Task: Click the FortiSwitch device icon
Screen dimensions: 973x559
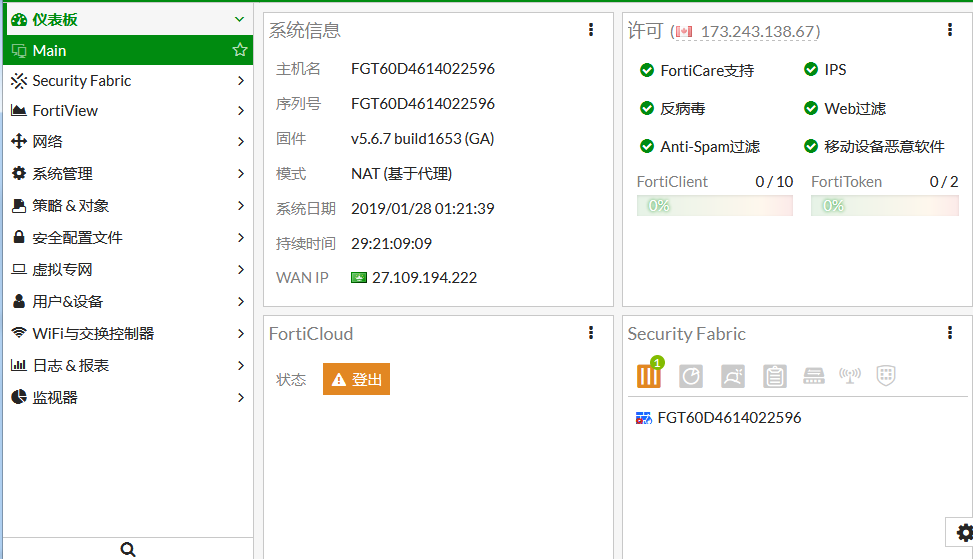Action: coord(814,376)
